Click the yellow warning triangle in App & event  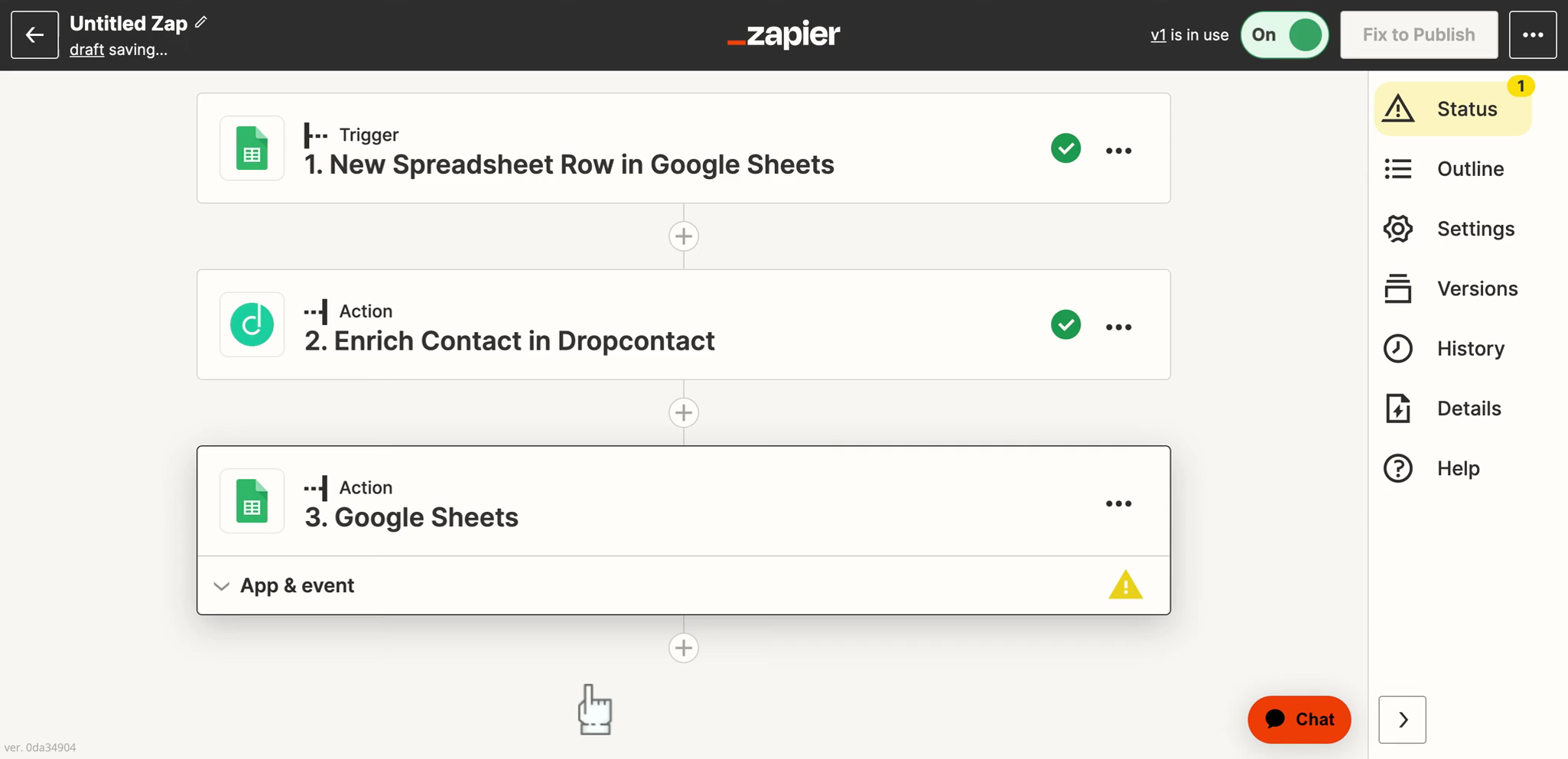[x=1125, y=585]
